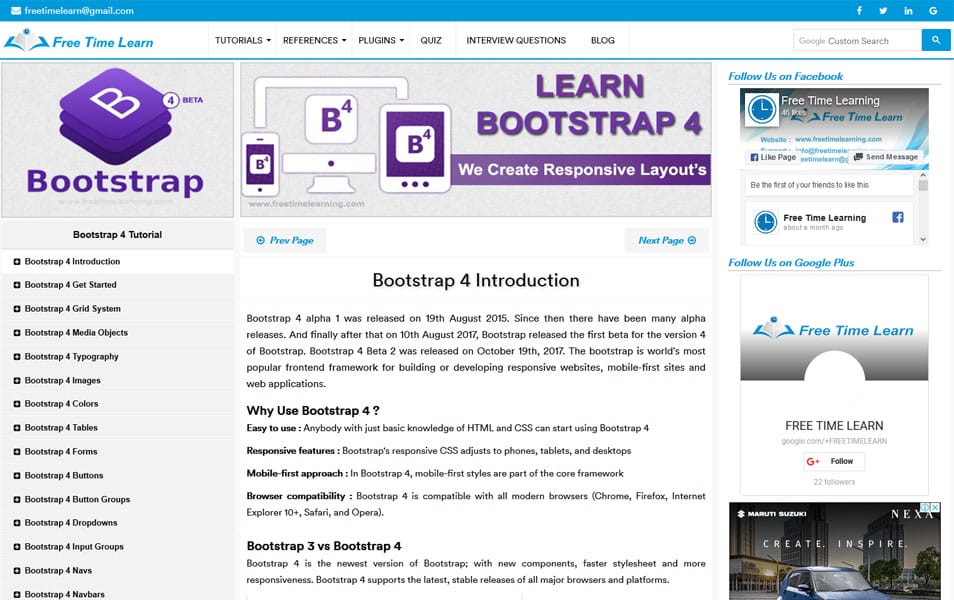The height and width of the screenshot is (600, 954).
Task: Open the PLUGINS dropdown menu
Action: coord(381,40)
